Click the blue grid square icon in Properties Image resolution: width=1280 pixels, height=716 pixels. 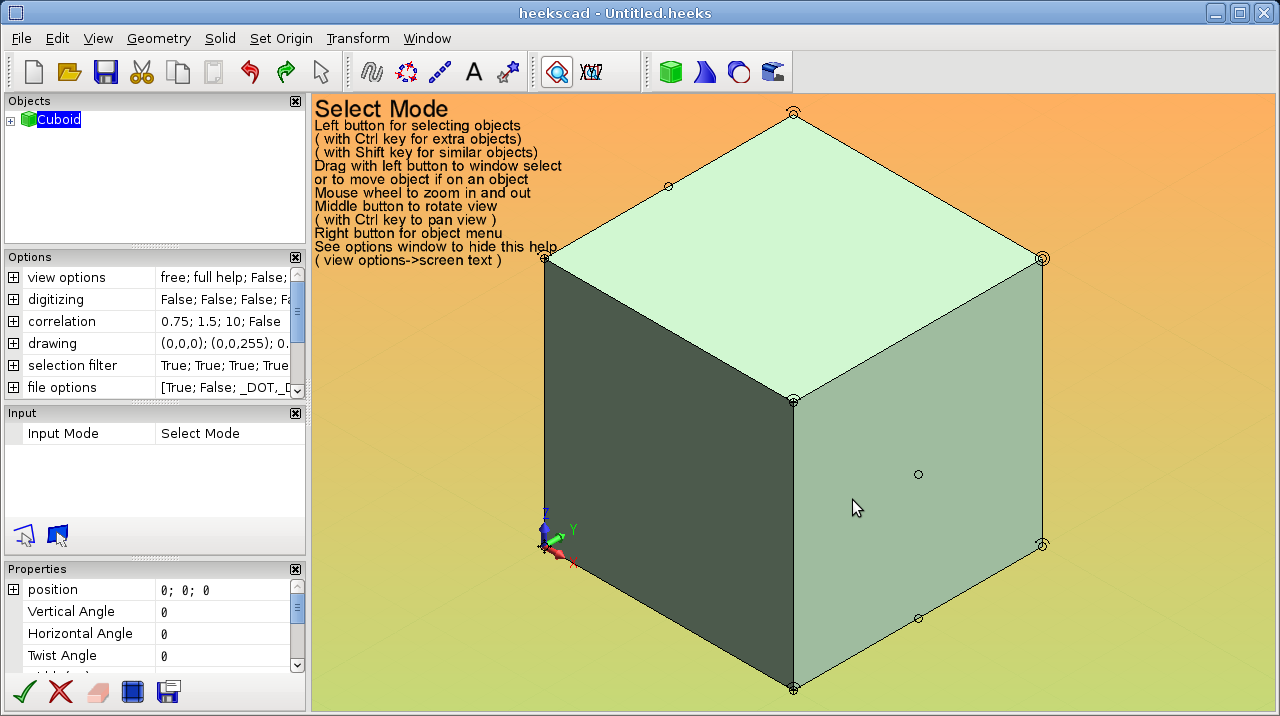pos(133,691)
